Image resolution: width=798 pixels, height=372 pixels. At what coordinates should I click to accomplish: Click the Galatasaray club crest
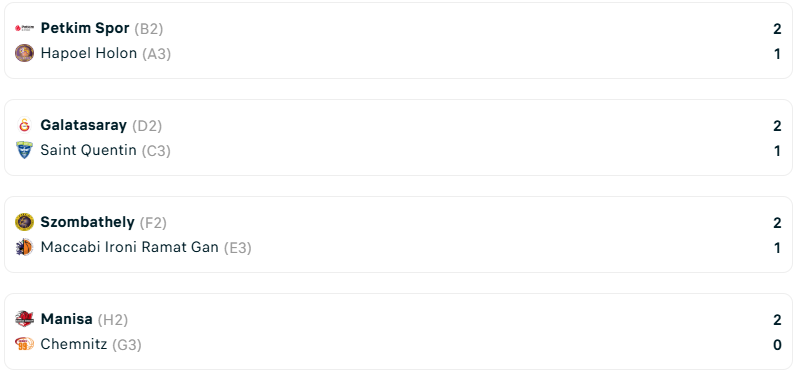click(24, 125)
